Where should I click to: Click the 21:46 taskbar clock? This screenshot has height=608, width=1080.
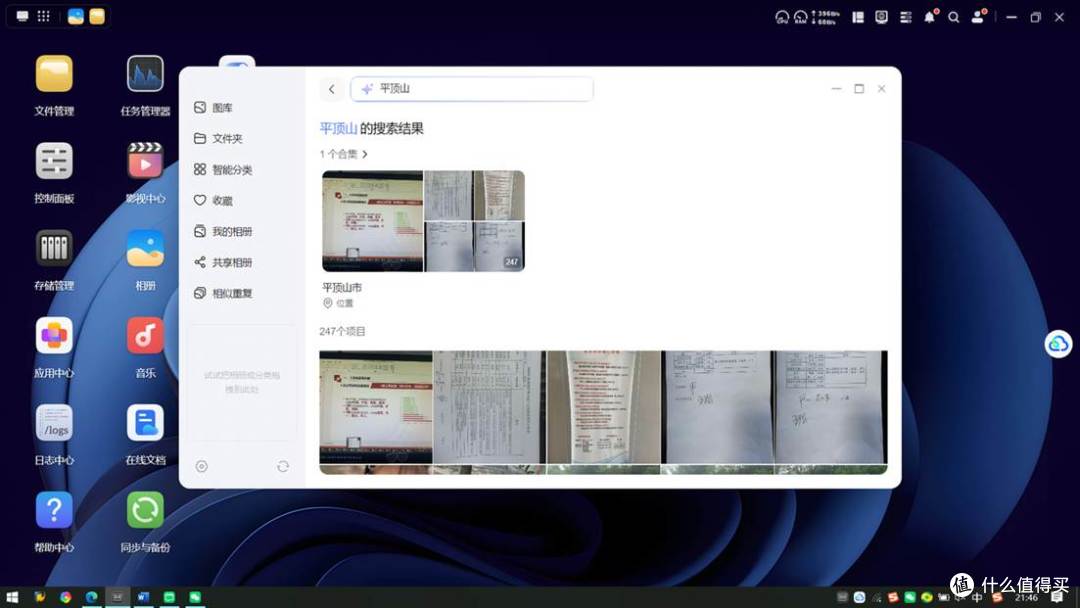(x=1026, y=597)
